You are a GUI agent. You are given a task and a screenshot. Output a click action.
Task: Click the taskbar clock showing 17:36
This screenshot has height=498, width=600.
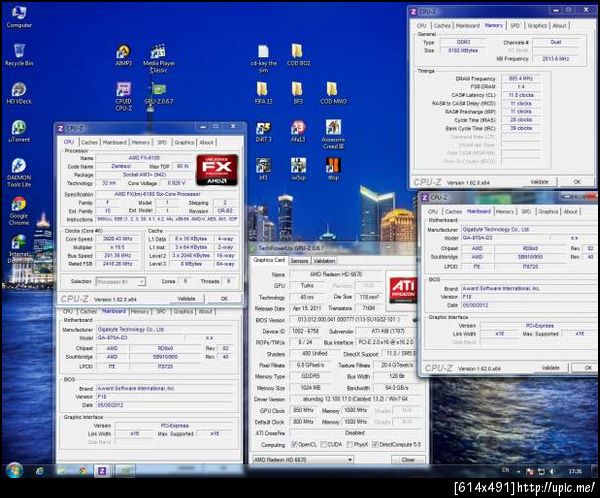tap(575, 471)
